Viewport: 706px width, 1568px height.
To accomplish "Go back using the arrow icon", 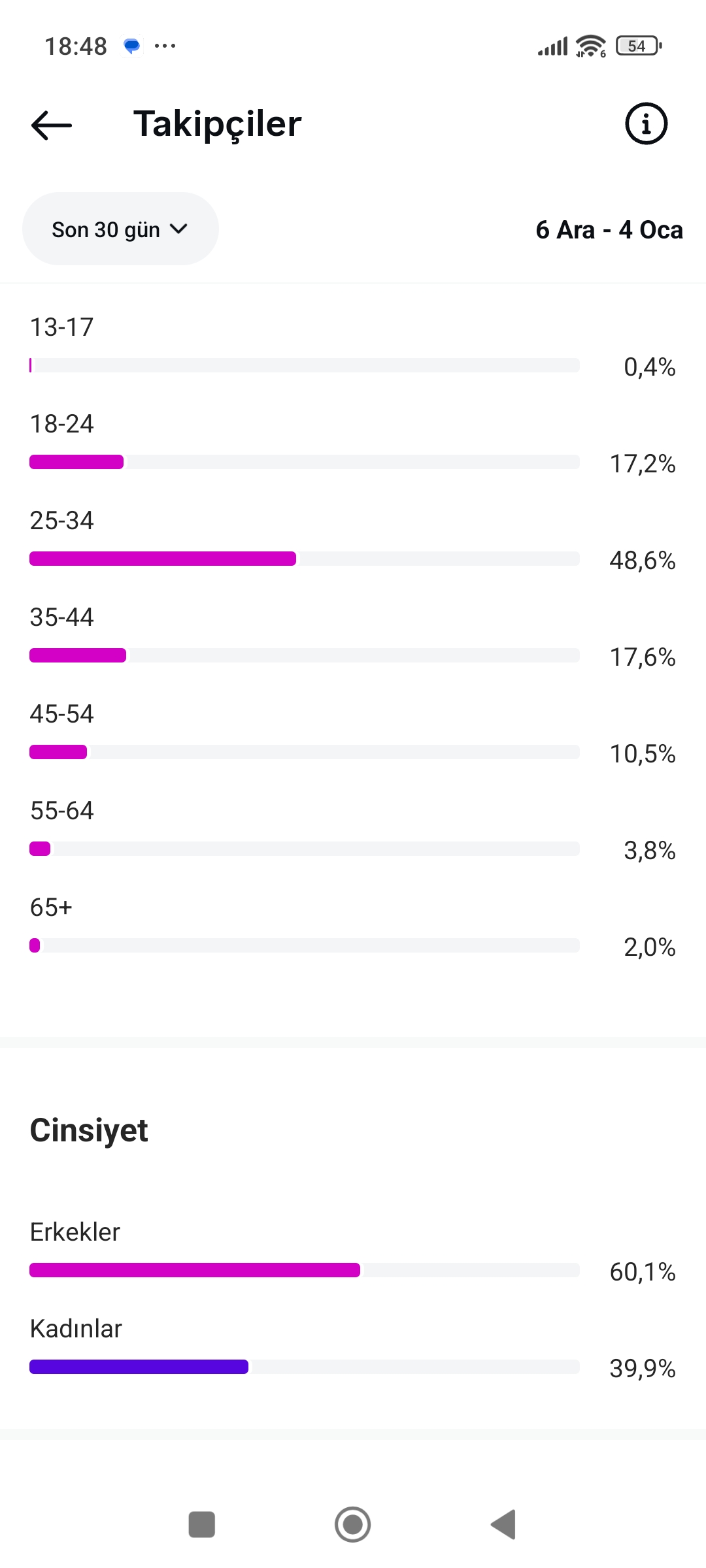I will coord(52,125).
